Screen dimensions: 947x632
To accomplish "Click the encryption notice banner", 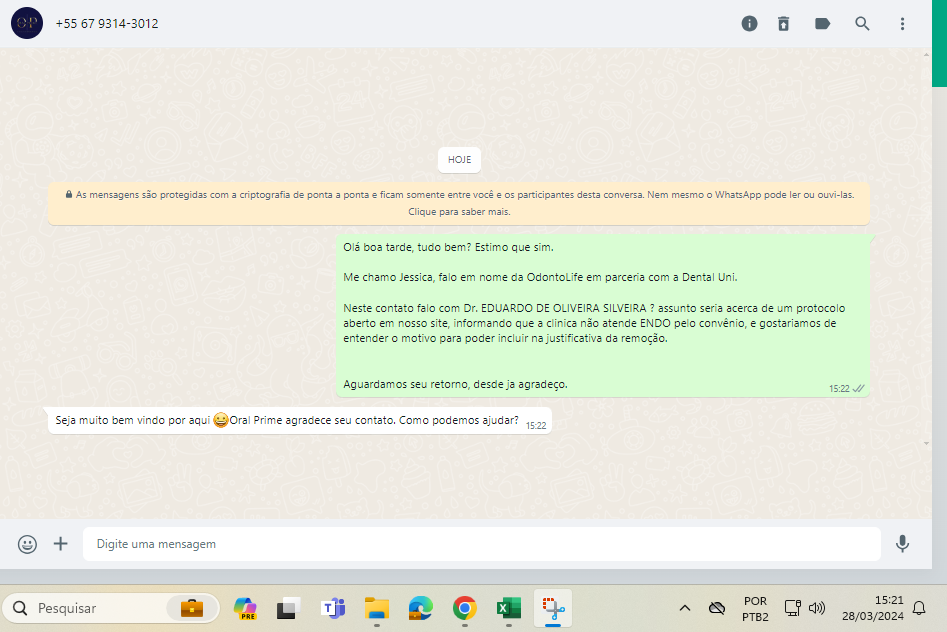I will click(x=459, y=203).
